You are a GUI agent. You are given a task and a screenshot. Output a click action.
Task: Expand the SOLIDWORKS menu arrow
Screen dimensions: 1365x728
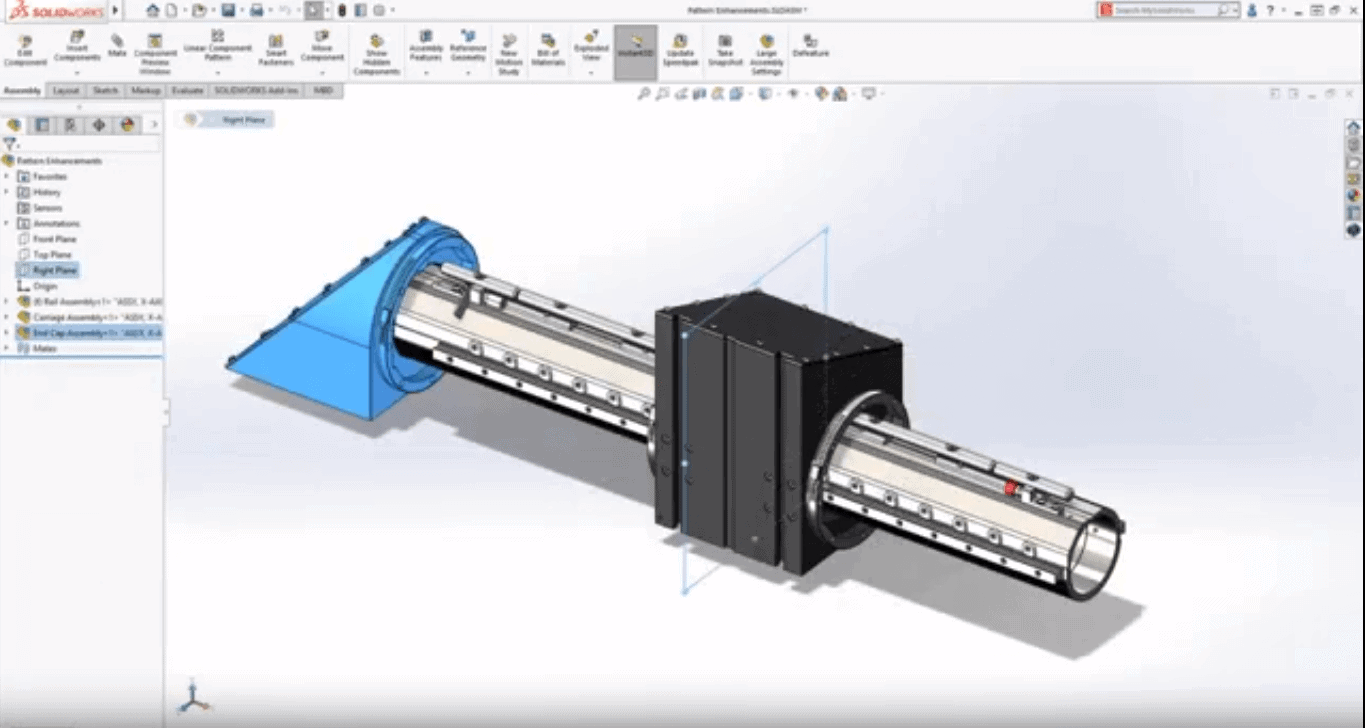tap(115, 10)
